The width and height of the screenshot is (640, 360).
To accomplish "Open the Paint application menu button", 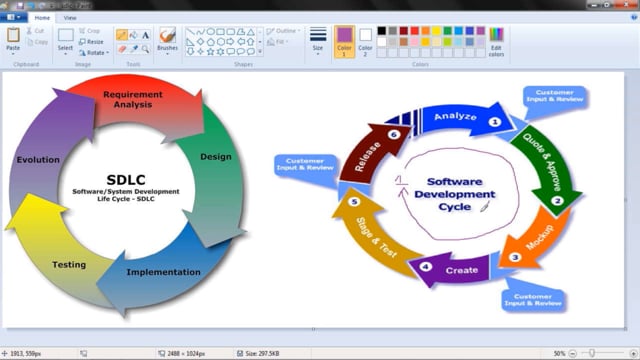I will [x=13, y=17].
